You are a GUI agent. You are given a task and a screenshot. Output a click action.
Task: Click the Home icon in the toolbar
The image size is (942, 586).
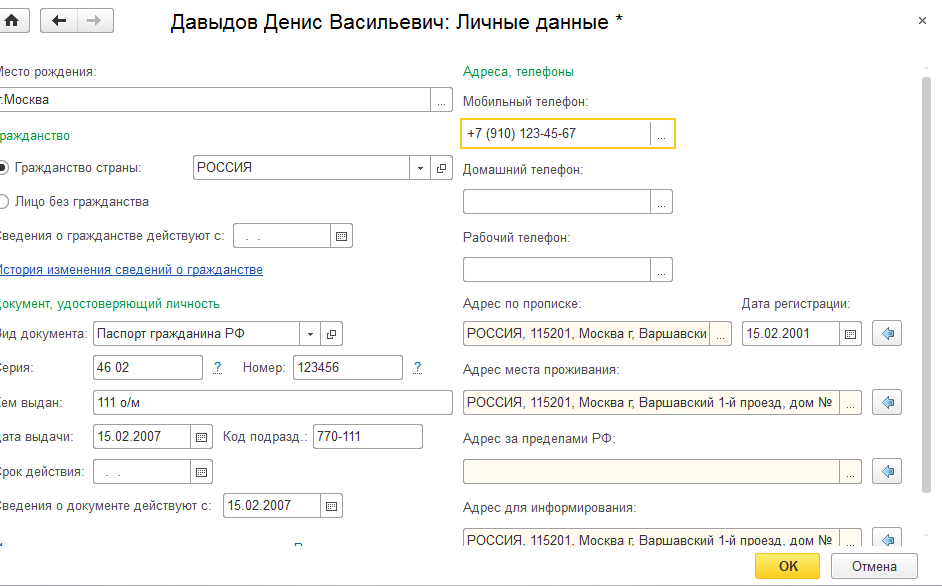pos(14,20)
